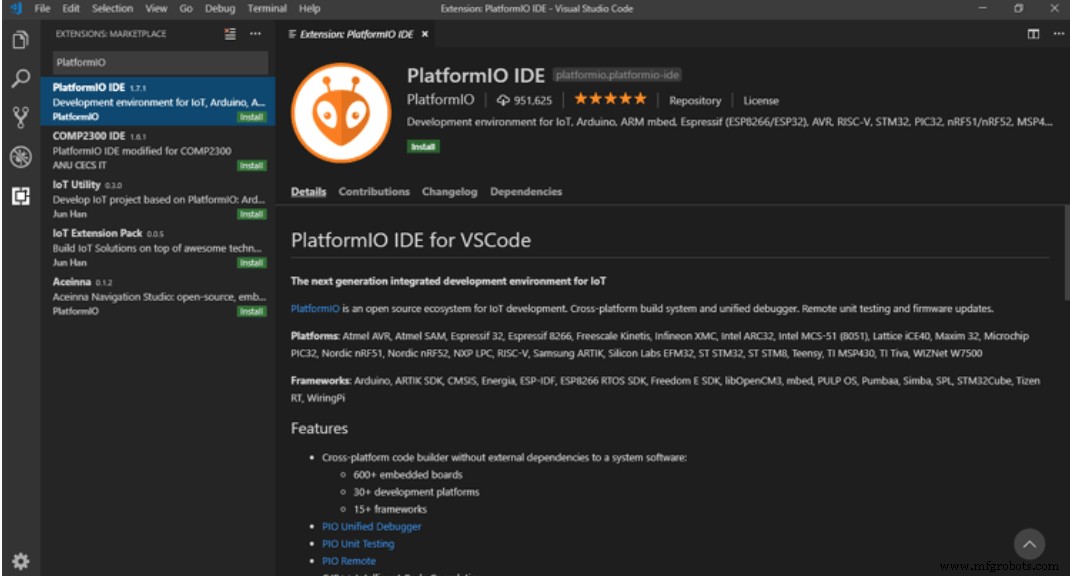Screen dimensions: 1070x576
Task: Install the COMP2300 IDE extension
Action: tap(250, 165)
